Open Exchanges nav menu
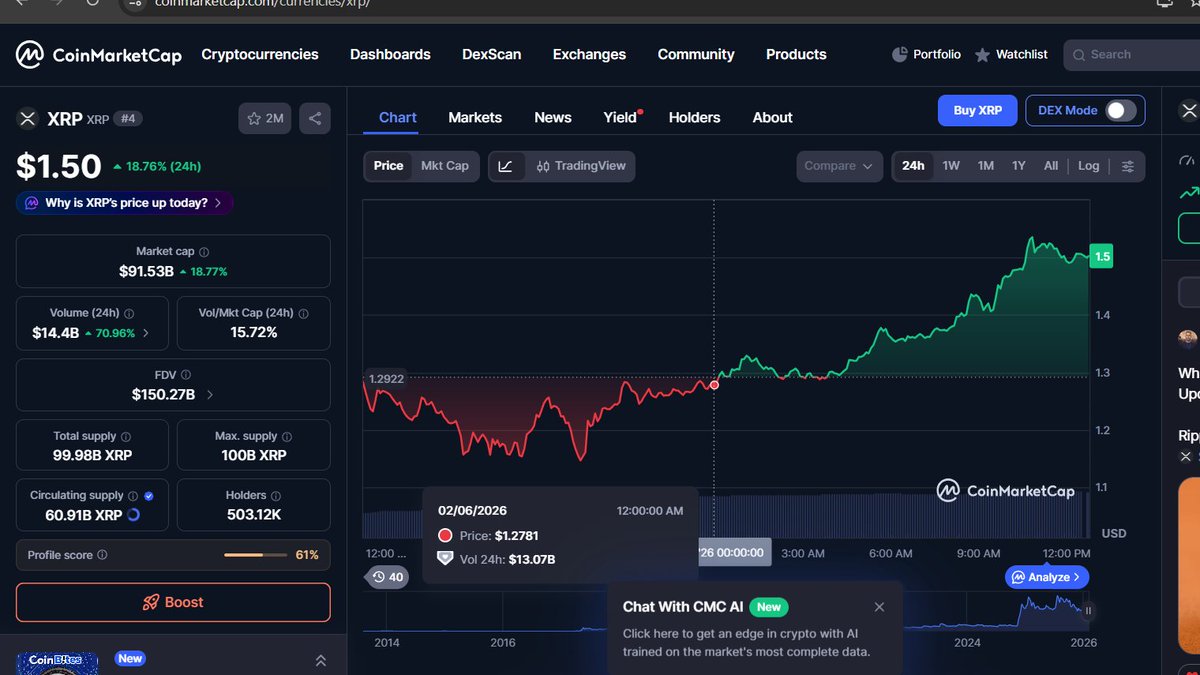Image resolution: width=1200 pixels, height=675 pixels. coord(589,55)
